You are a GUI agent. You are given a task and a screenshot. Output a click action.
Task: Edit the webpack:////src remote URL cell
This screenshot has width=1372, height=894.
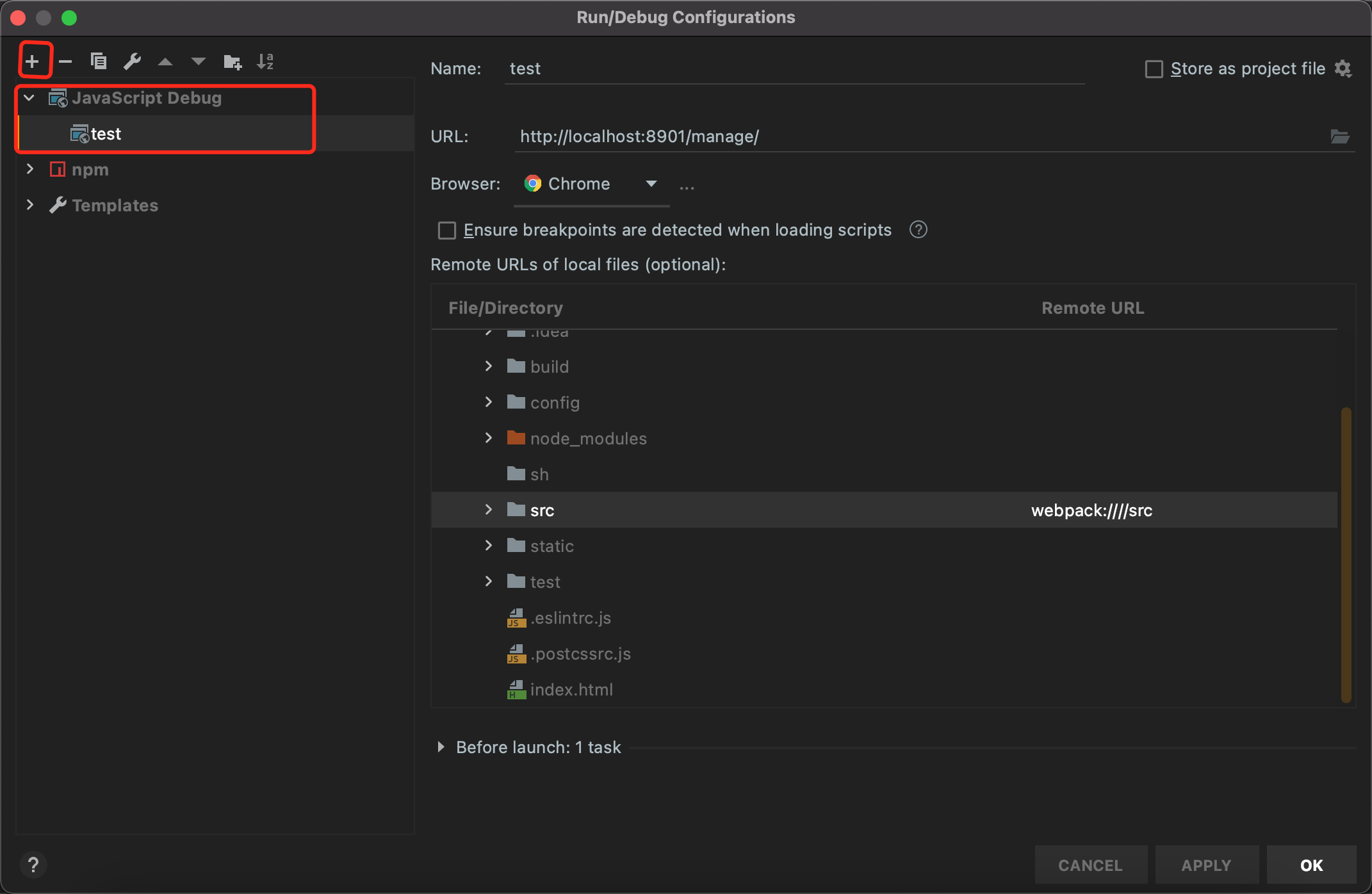[1092, 510]
